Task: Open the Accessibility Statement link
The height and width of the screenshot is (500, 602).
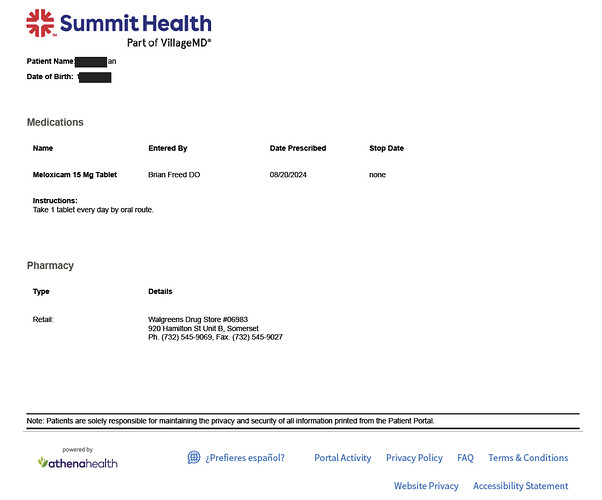Action: pyautogui.click(x=521, y=486)
